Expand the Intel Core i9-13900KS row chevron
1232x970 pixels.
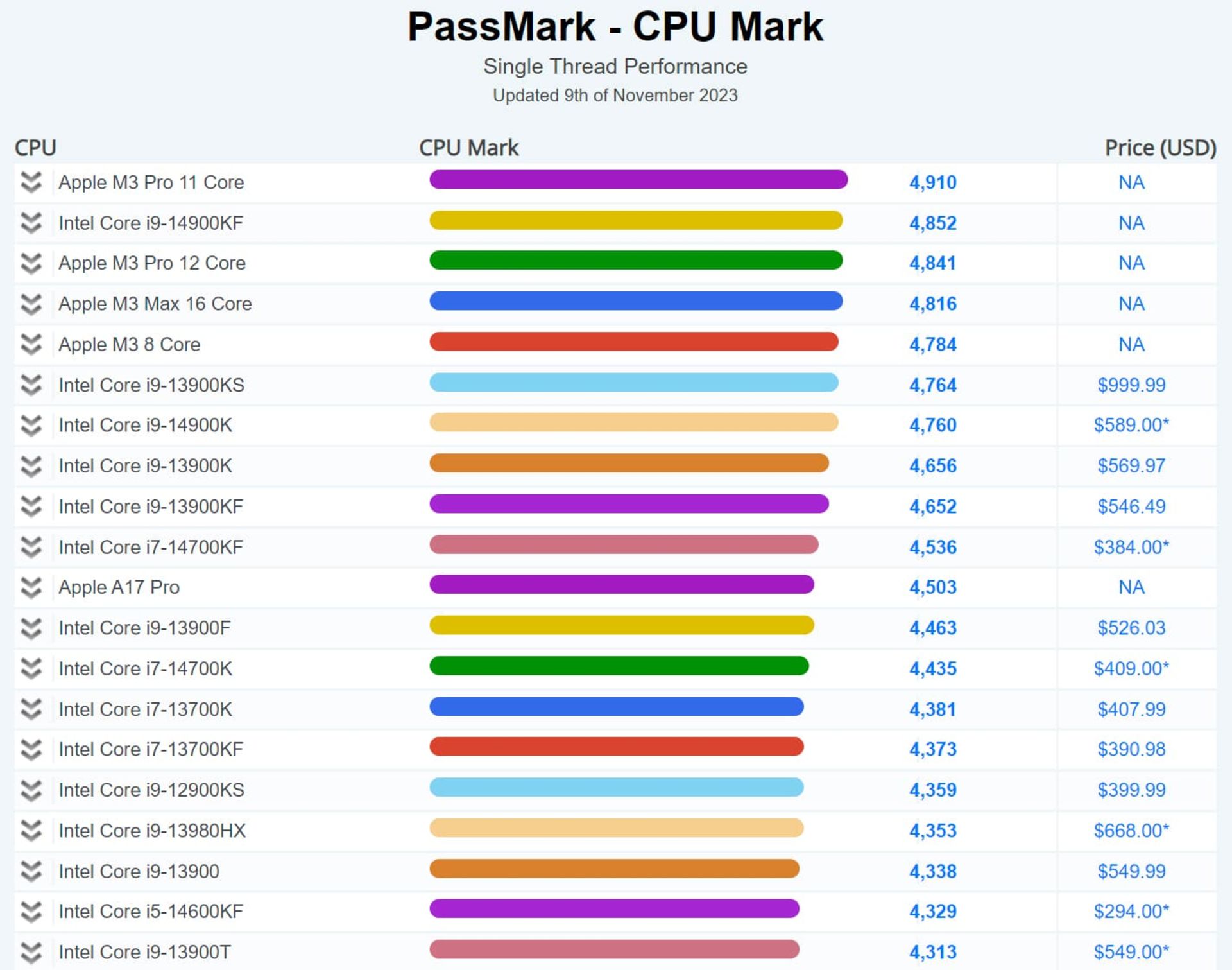tap(31, 385)
